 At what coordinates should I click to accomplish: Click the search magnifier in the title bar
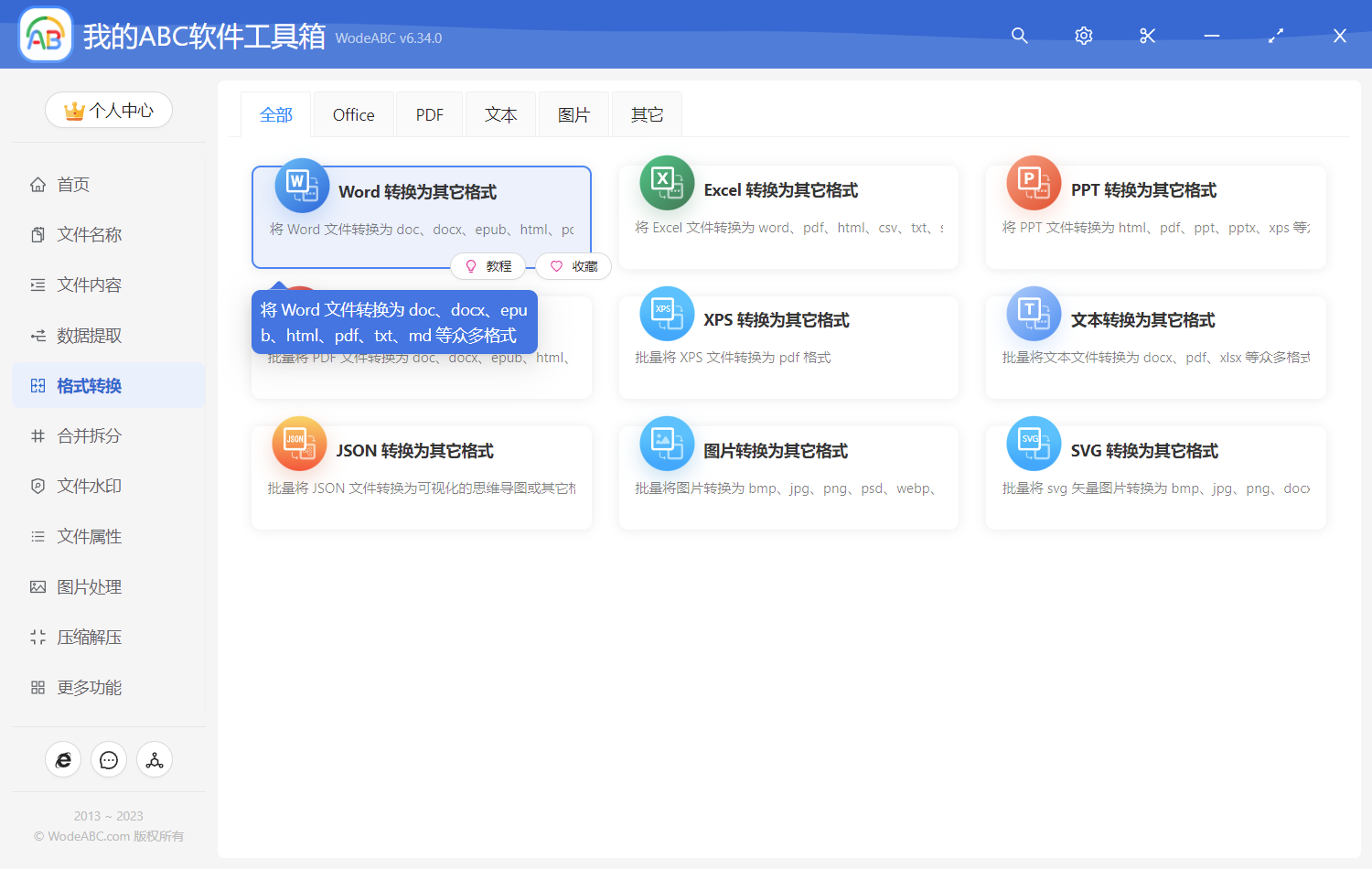1019,36
